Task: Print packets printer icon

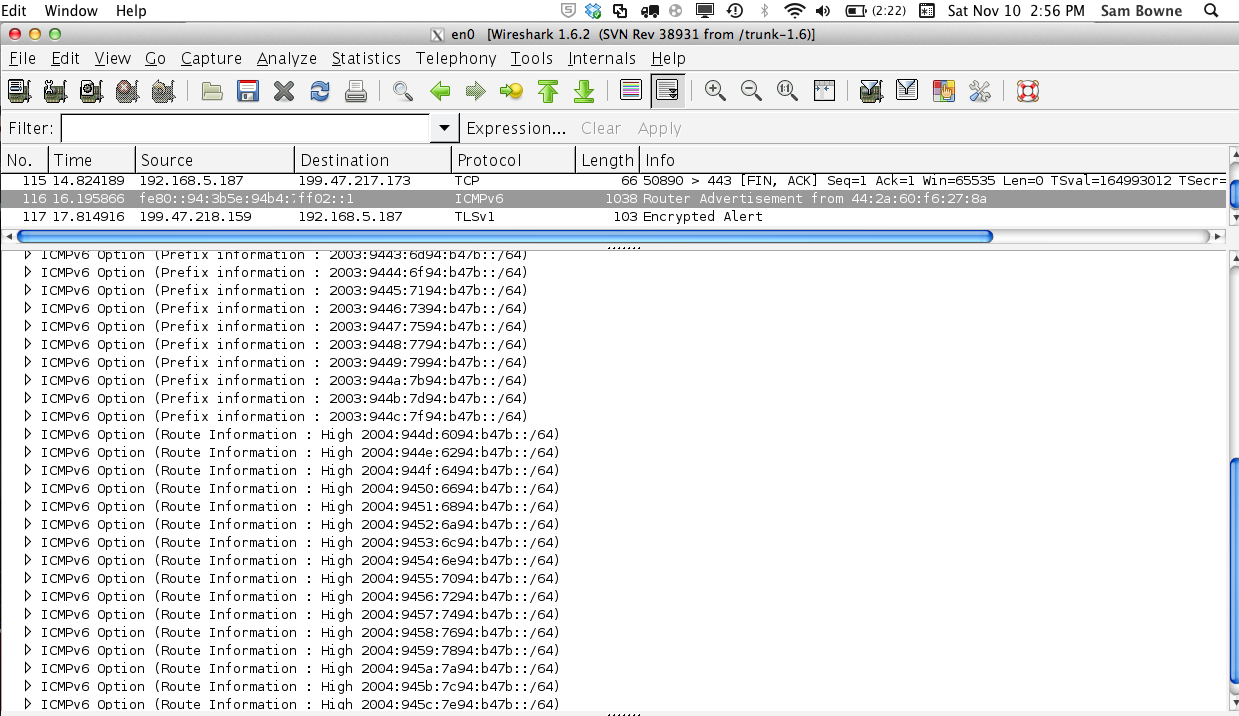Action: (356, 92)
